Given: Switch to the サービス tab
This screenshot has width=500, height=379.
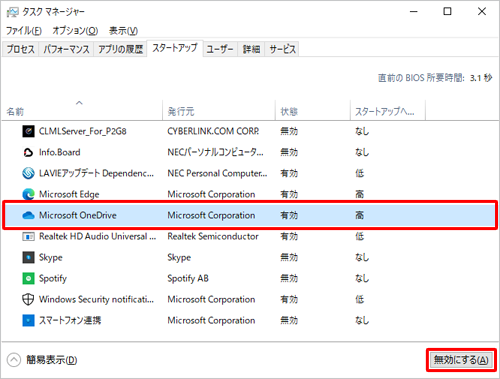Looking at the screenshot, I should [282, 49].
